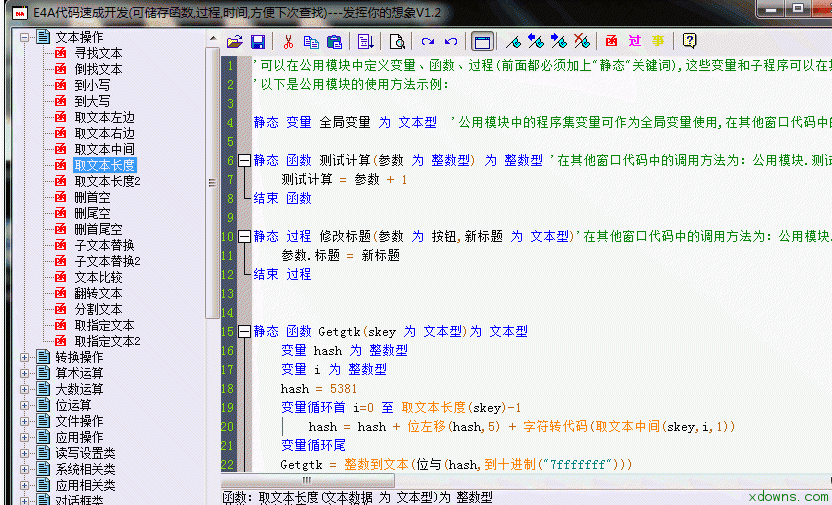Toggle the window panel toolbar button
Viewport: 832px width, 505px height.
pos(482,41)
